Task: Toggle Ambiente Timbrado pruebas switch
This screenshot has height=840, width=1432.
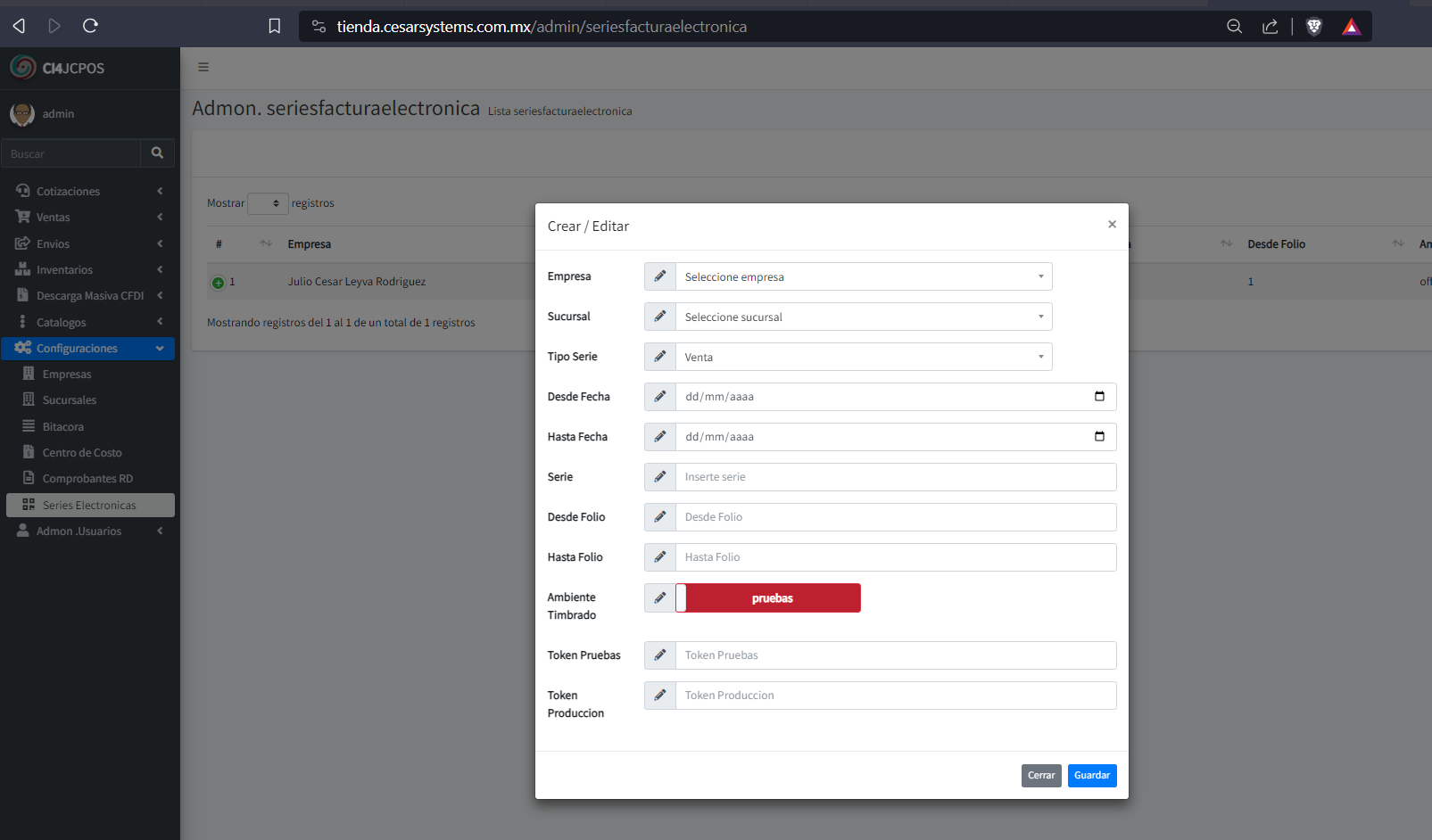Action: (x=768, y=598)
